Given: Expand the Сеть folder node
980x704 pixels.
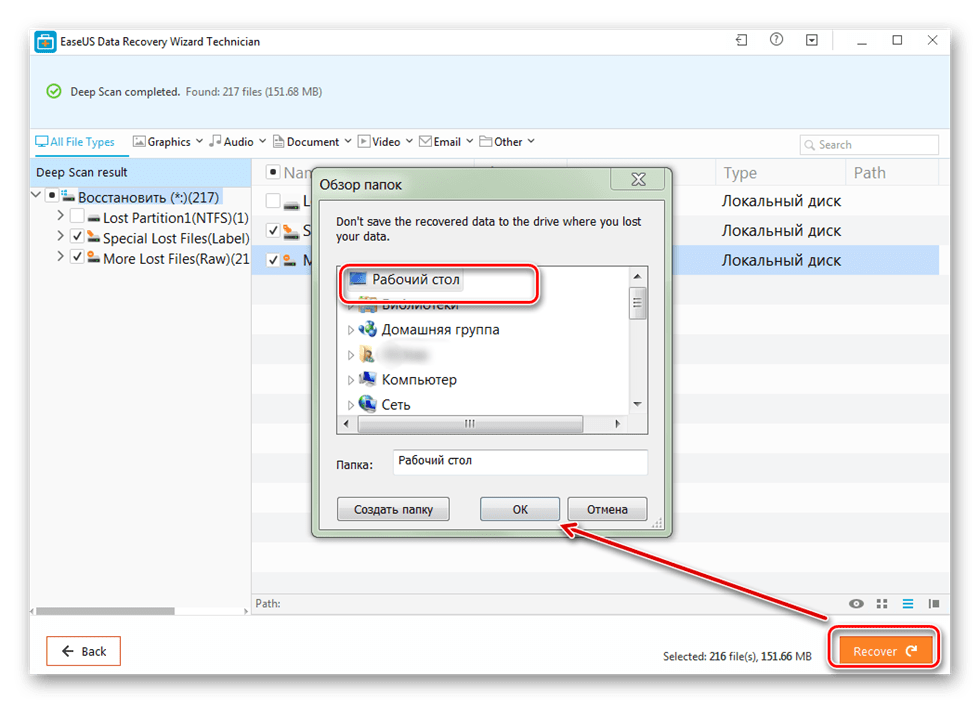Looking at the screenshot, I should point(350,405).
